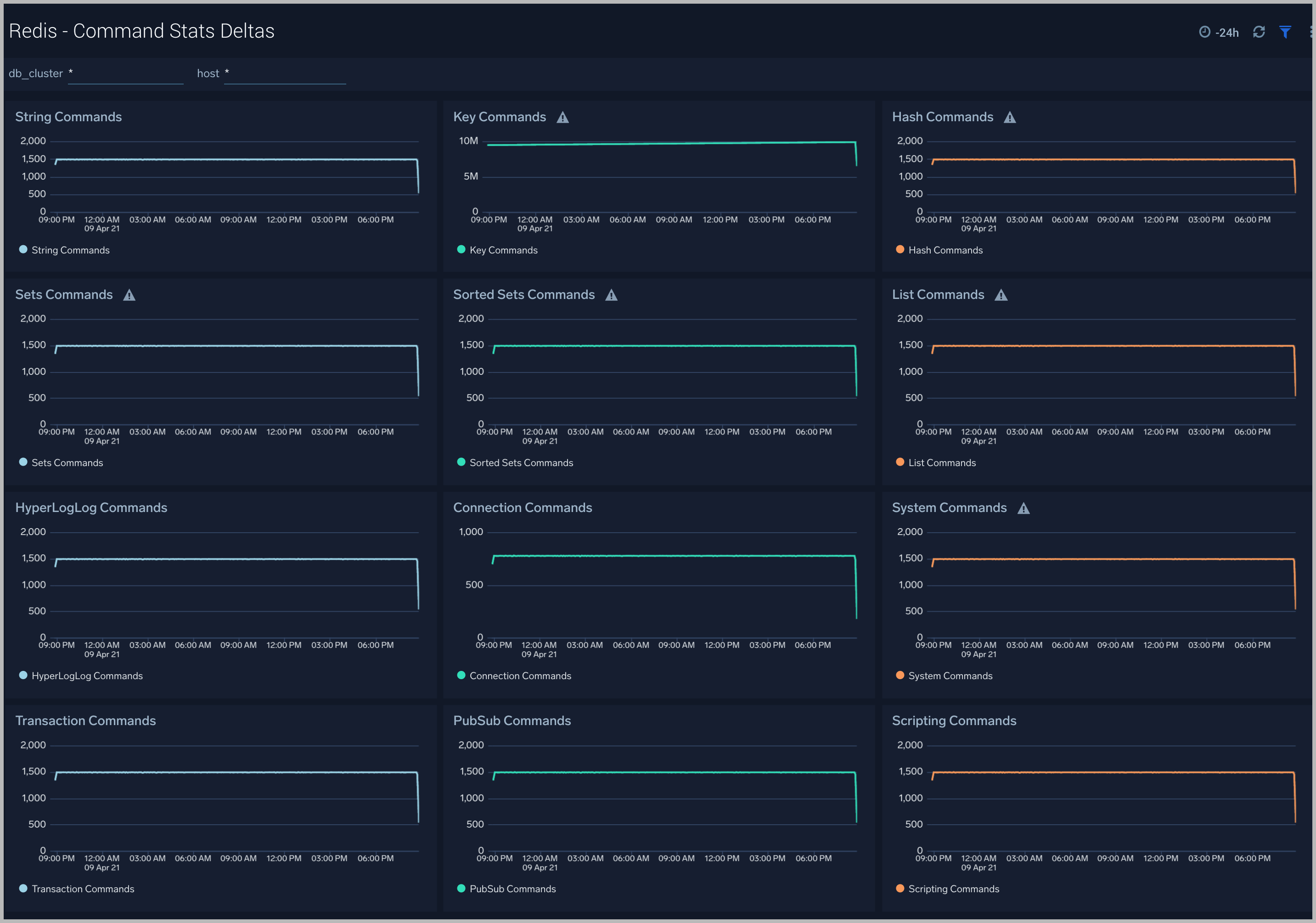Click the clock icon next to -24h

click(x=1205, y=32)
